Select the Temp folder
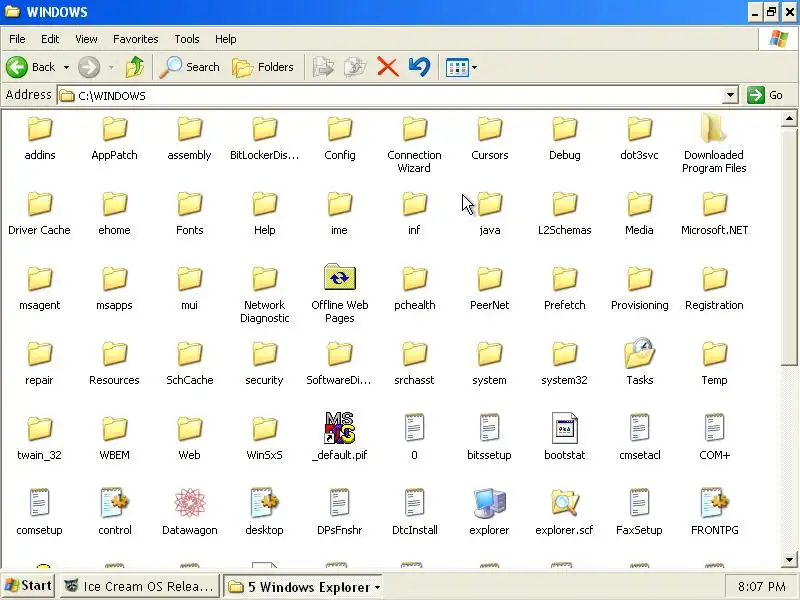This screenshot has width=800, height=600. point(714,363)
